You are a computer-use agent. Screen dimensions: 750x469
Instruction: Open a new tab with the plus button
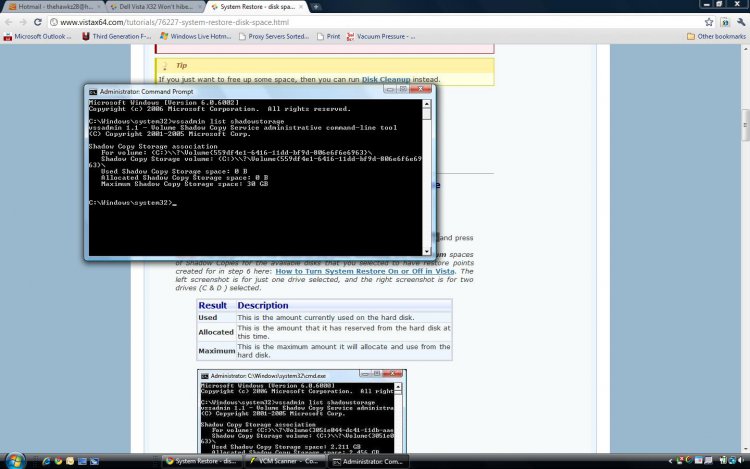pos(316,7)
